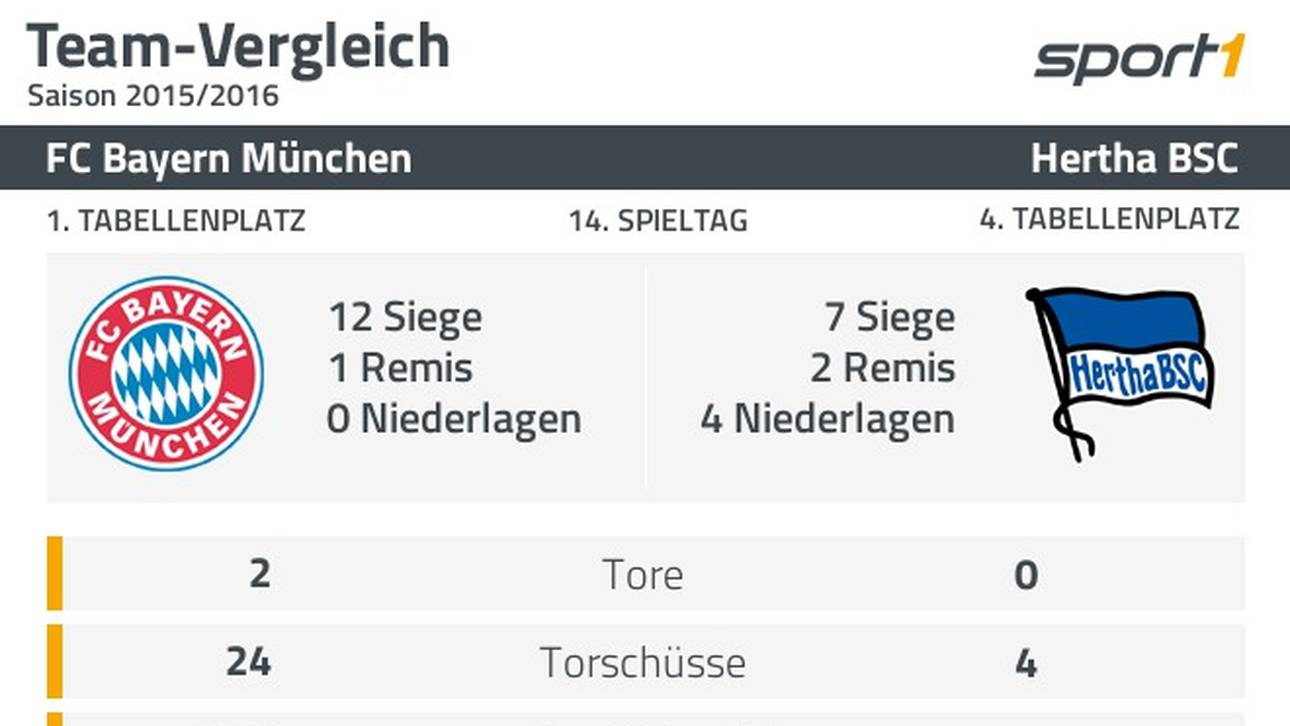Click the Saison 2015/2016 subtitle
Image resolution: width=1290 pixels, height=726 pixels.
(x=153, y=96)
